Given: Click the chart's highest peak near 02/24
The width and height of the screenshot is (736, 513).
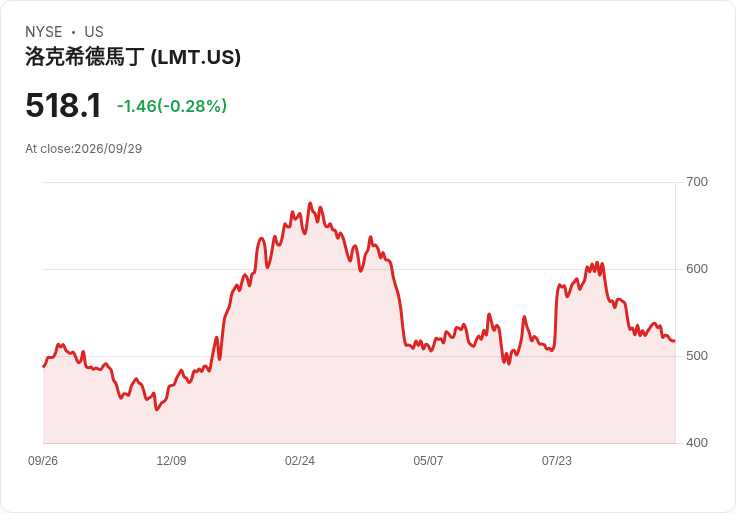Looking at the screenshot, I should [310, 203].
